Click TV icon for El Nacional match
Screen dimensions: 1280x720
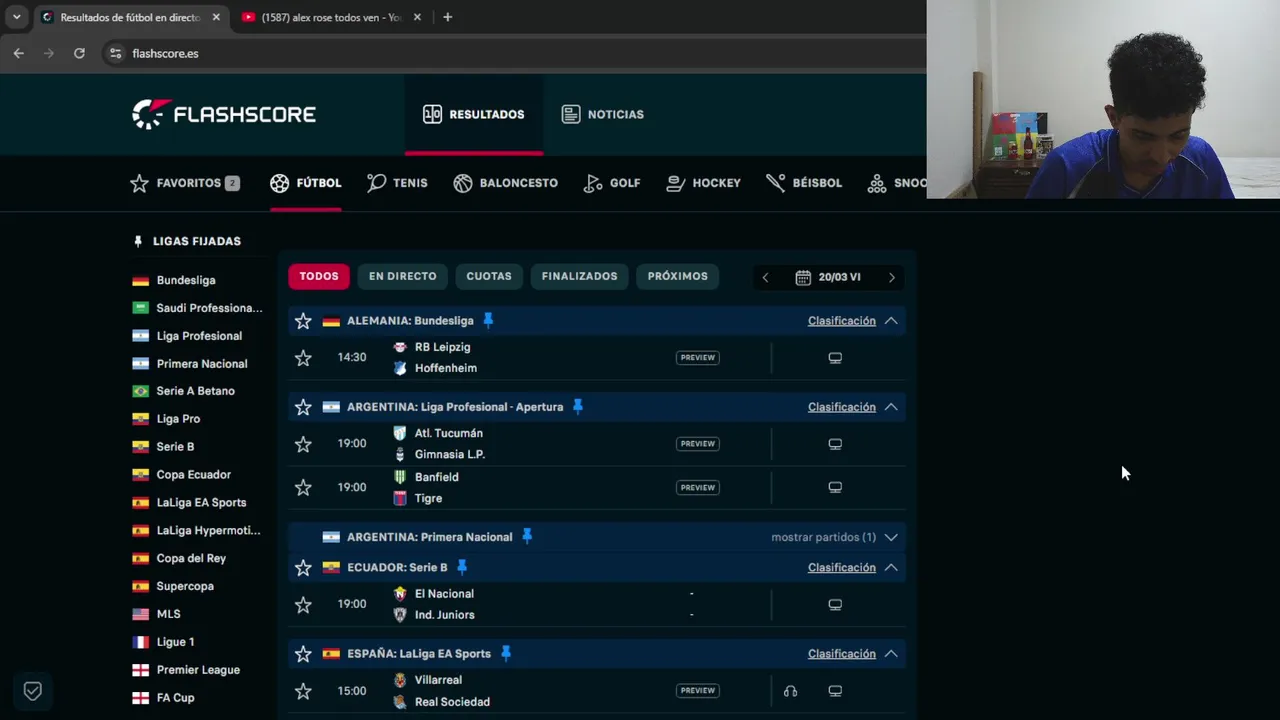tap(835, 604)
